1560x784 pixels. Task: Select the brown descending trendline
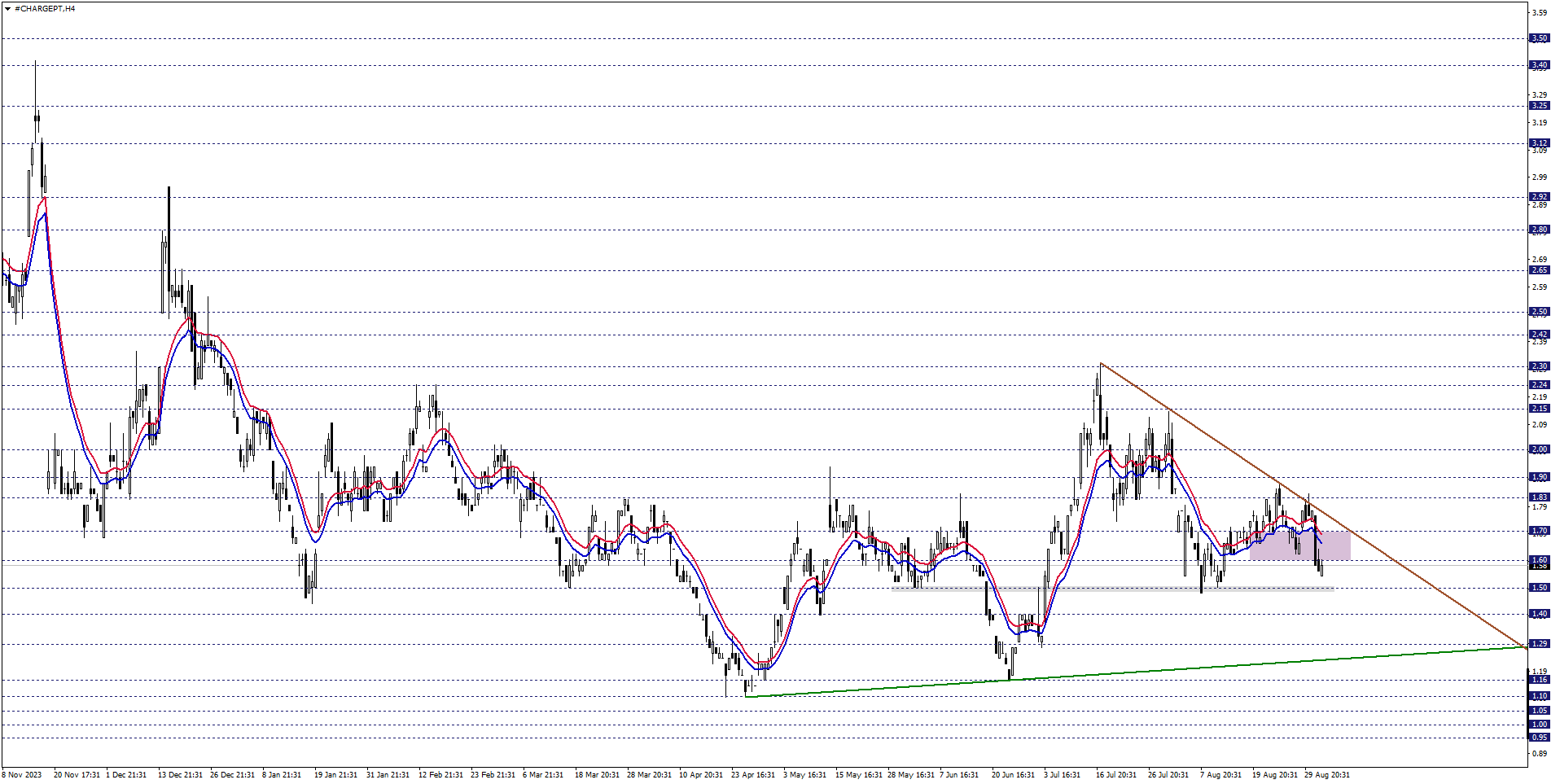1312,505
